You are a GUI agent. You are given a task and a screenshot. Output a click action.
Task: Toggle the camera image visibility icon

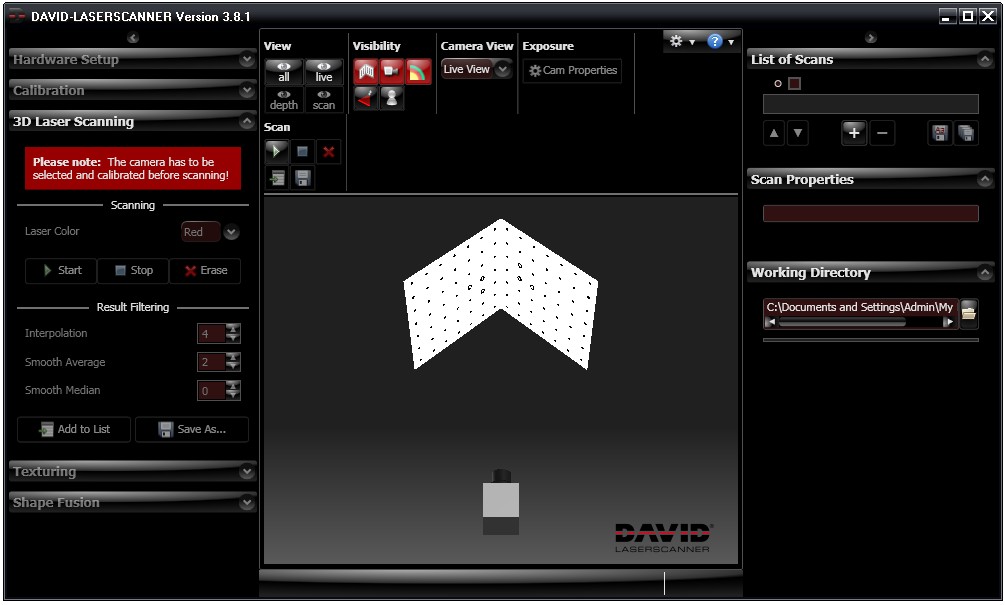coord(391,71)
